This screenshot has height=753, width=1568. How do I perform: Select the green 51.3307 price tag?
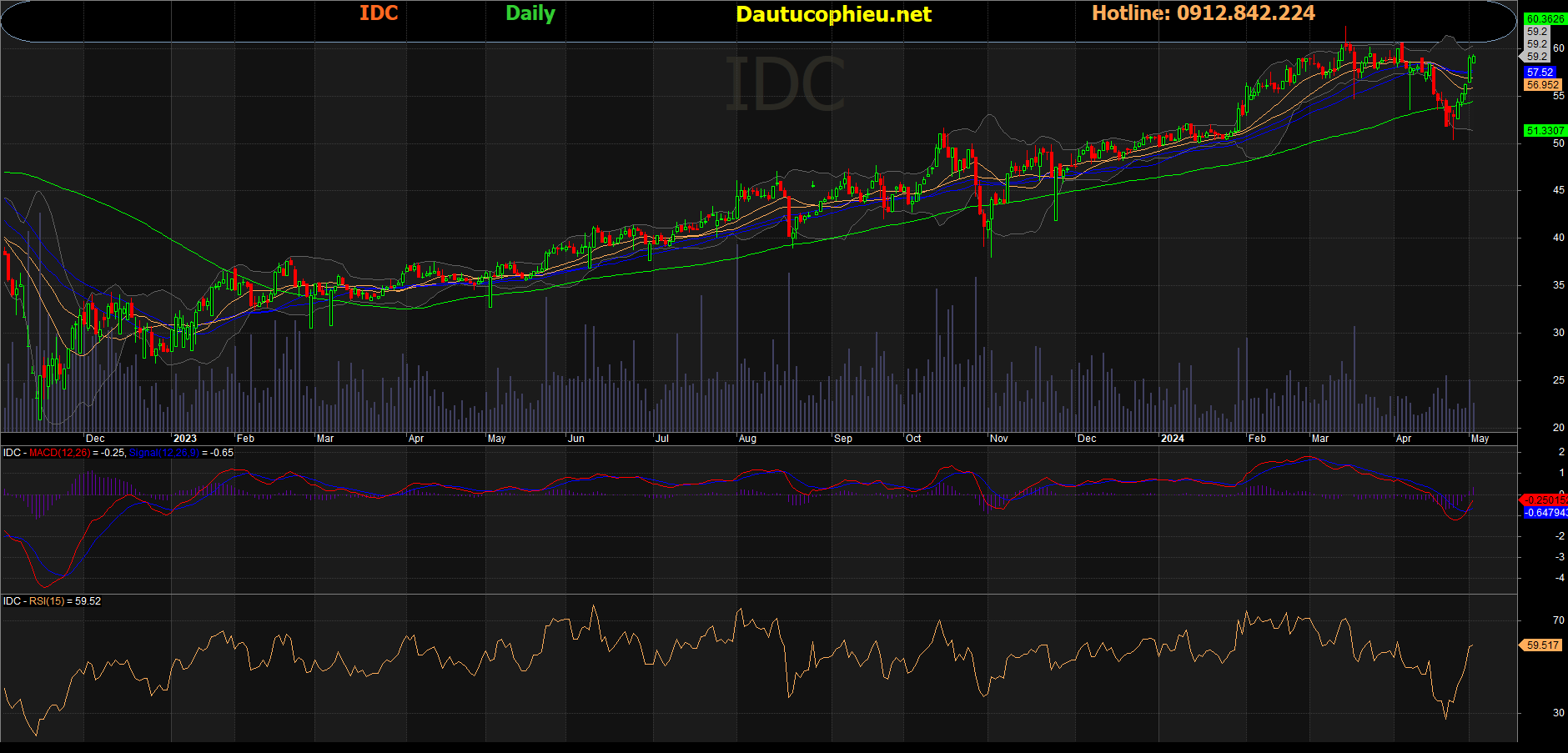click(1545, 131)
